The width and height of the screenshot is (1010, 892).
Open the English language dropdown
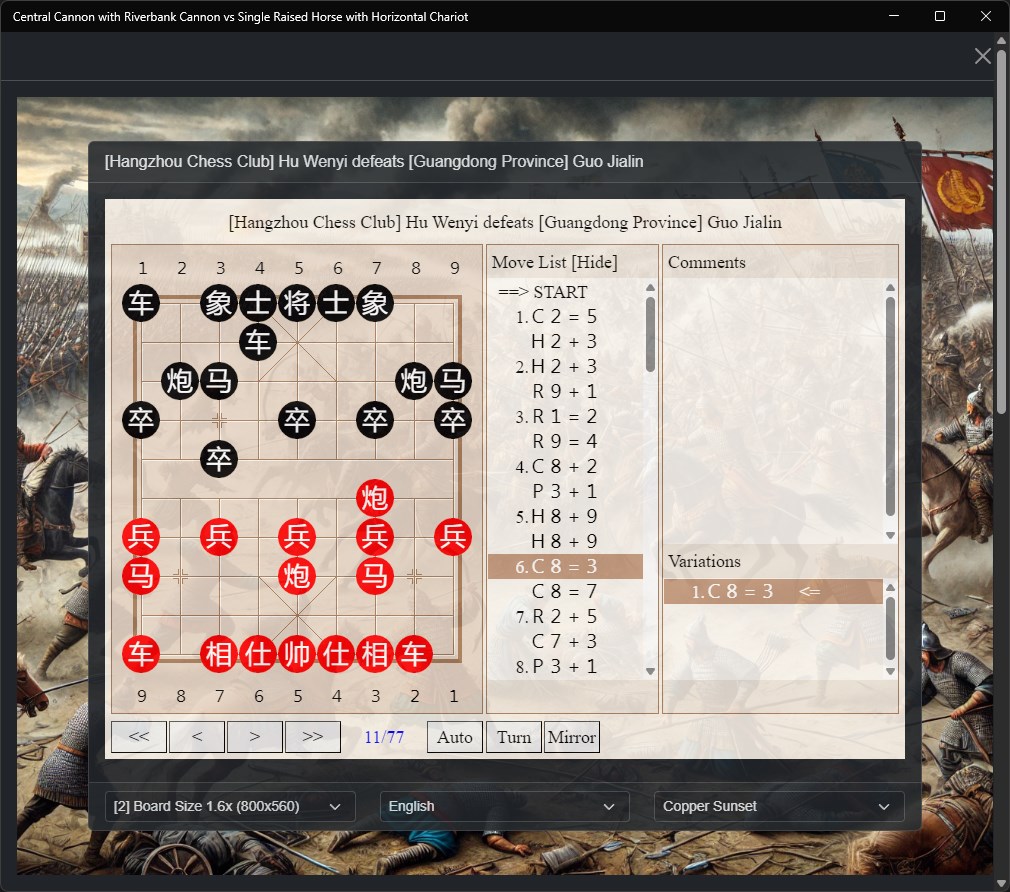click(504, 806)
